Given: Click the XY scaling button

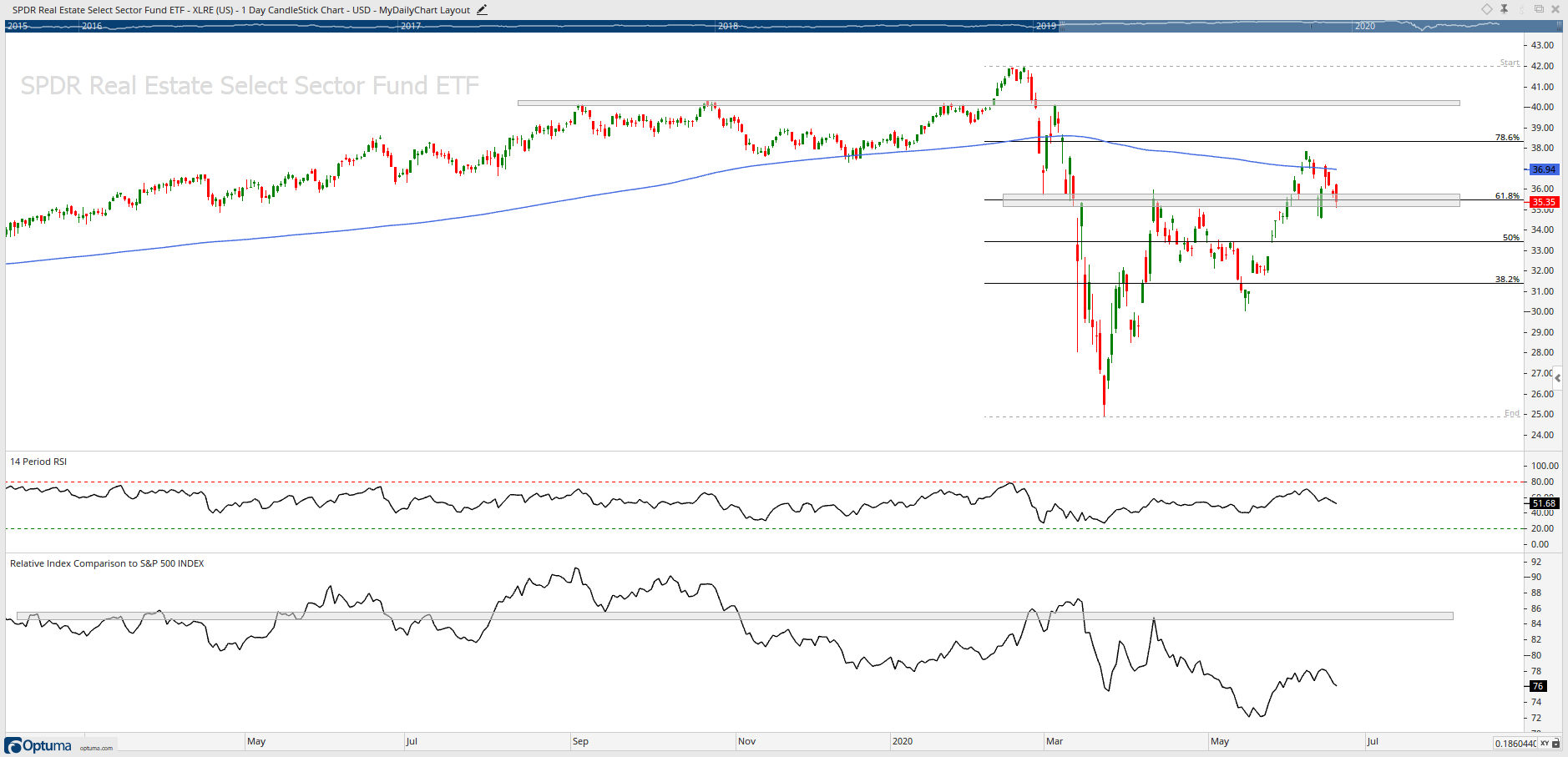Looking at the screenshot, I should coord(1545,743).
